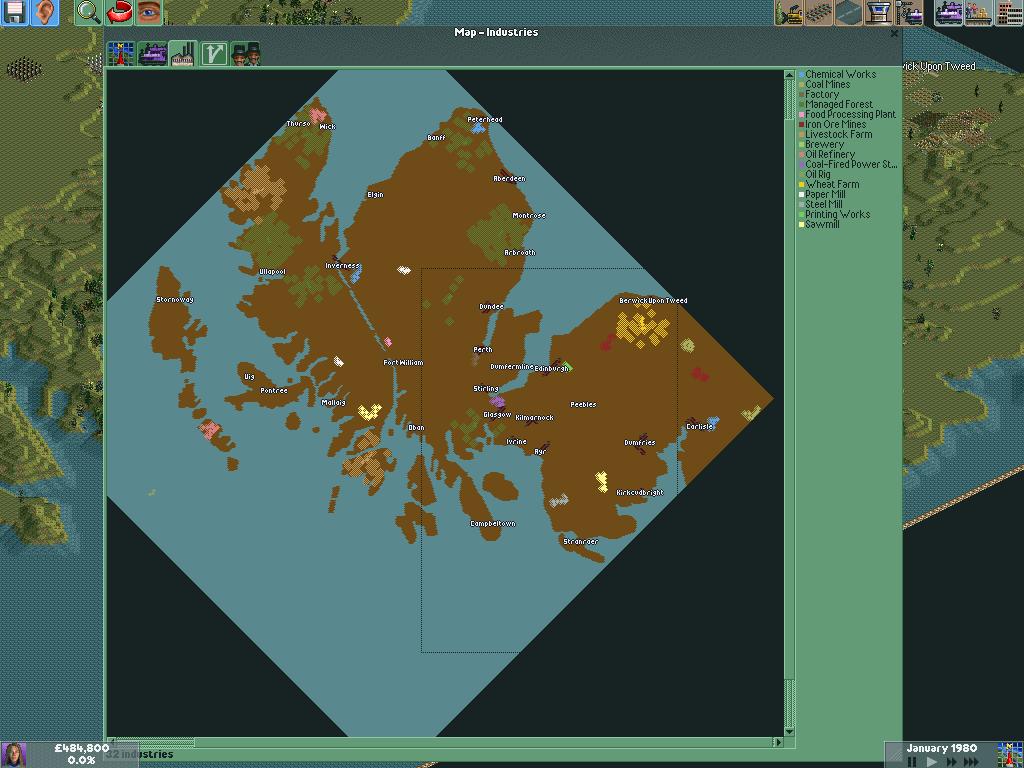
Task: Open the purple train vehicles list
Action: click(949, 13)
